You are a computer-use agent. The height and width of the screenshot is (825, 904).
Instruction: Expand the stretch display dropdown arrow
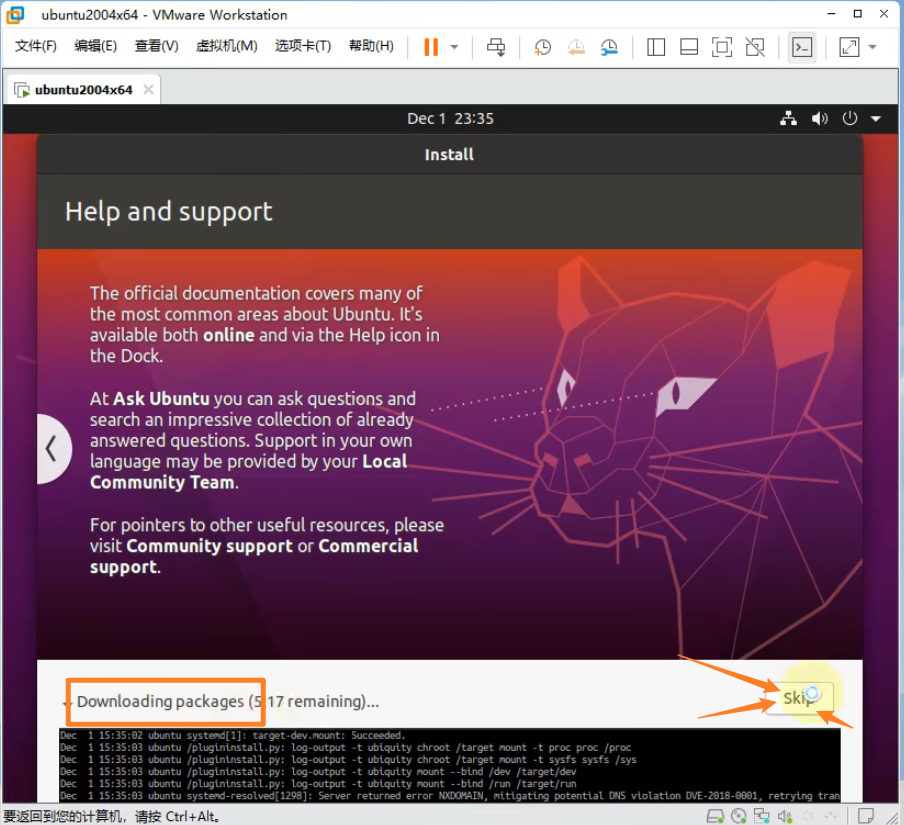[x=872, y=47]
